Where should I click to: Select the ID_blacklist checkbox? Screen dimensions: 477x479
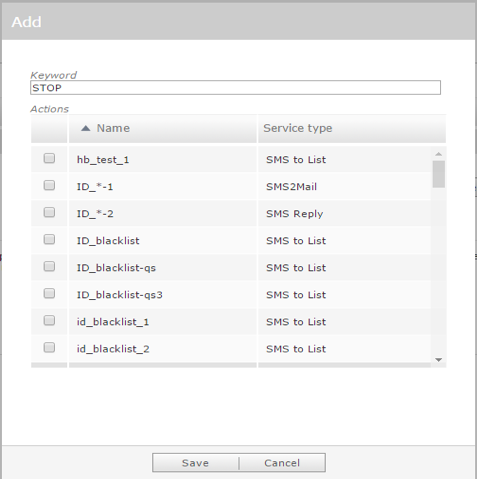coord(49,239)
